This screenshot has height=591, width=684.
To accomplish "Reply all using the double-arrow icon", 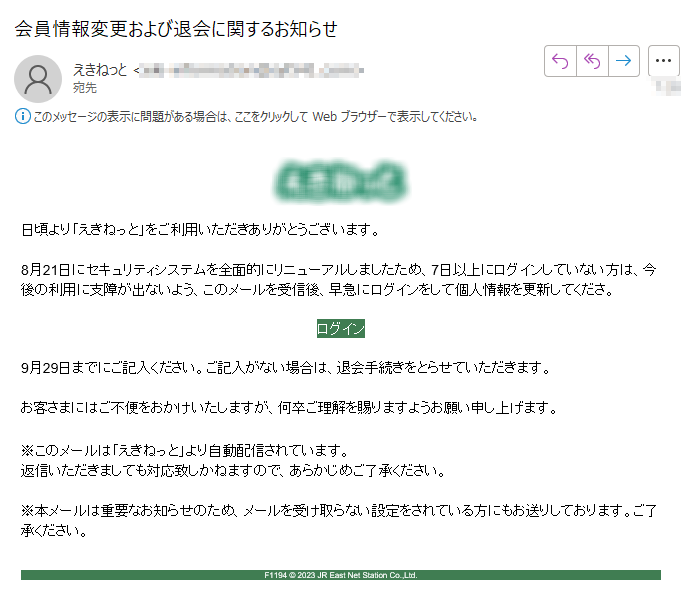I will tap(592, 61).
